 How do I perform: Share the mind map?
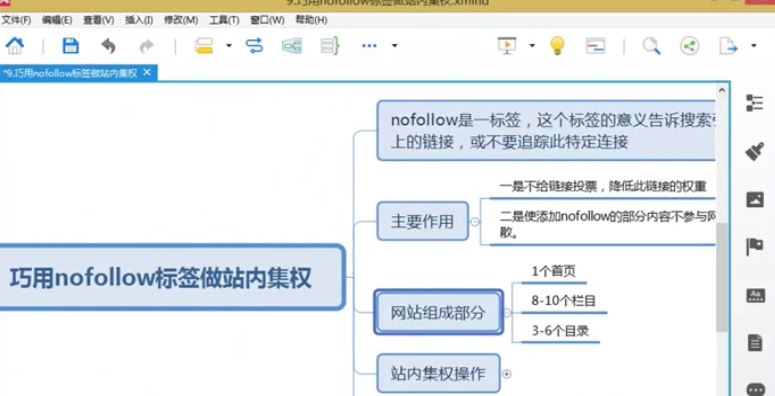(689, 46)
